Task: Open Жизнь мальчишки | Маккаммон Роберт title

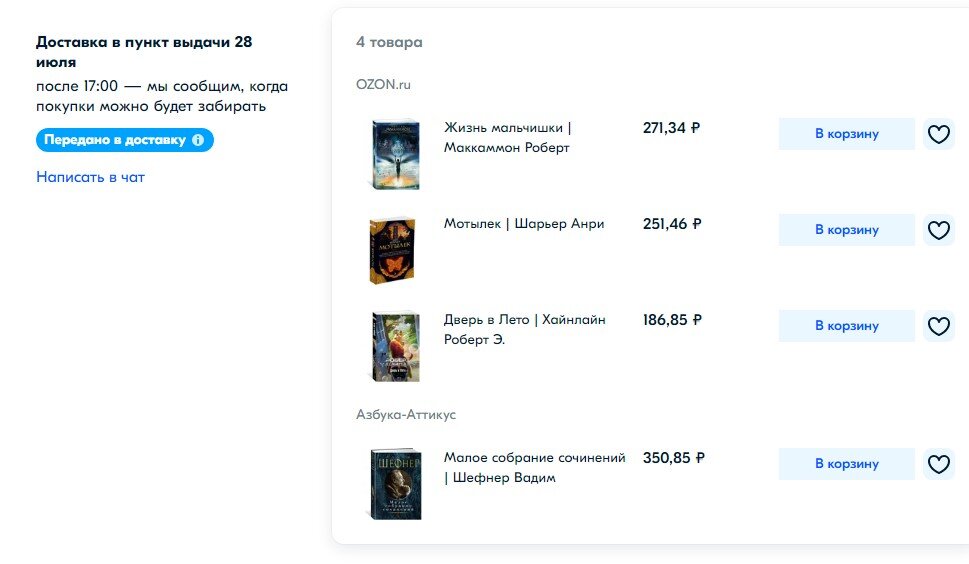Action: pos(507,138)
